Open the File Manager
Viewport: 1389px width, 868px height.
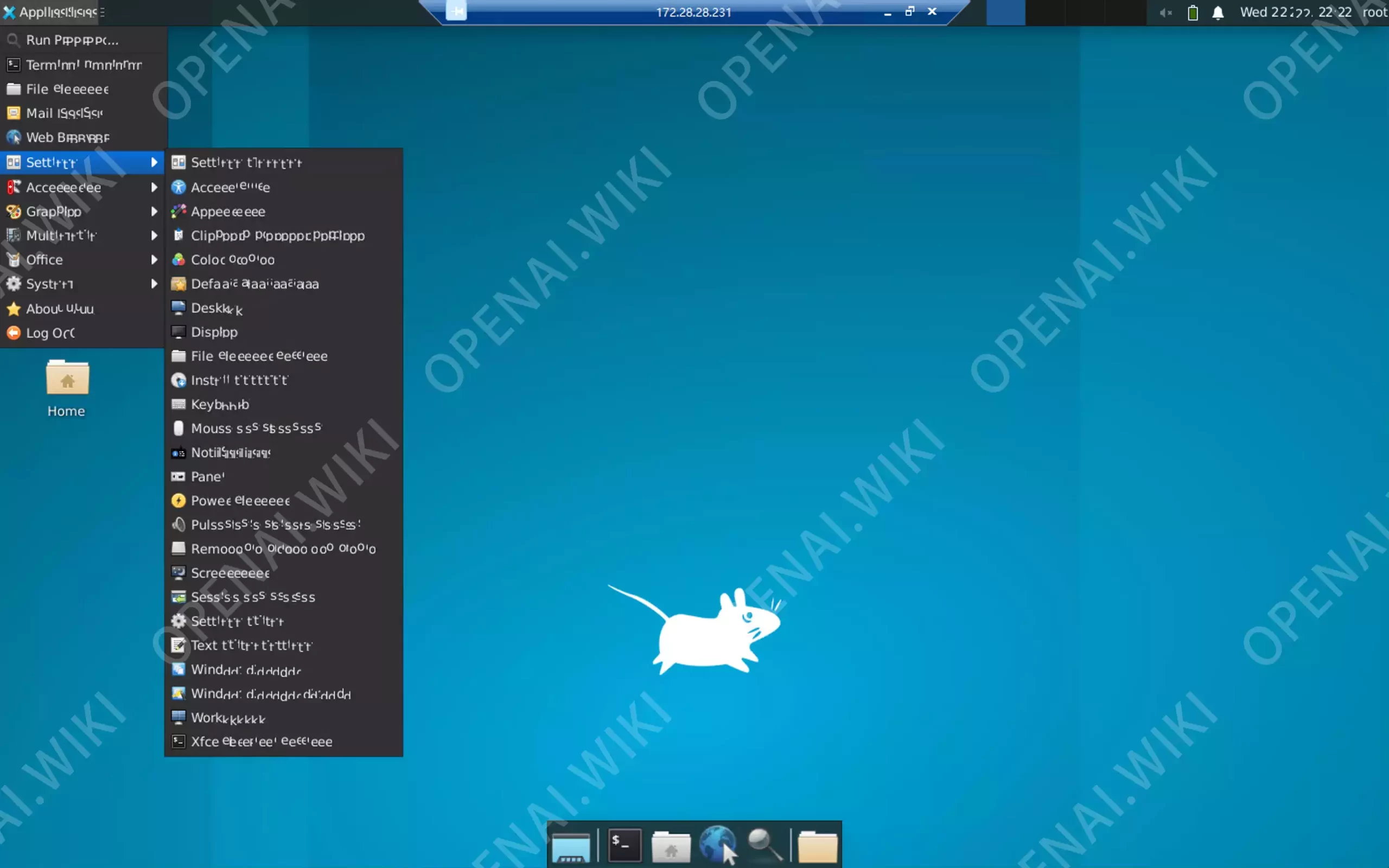click(67, 89)
